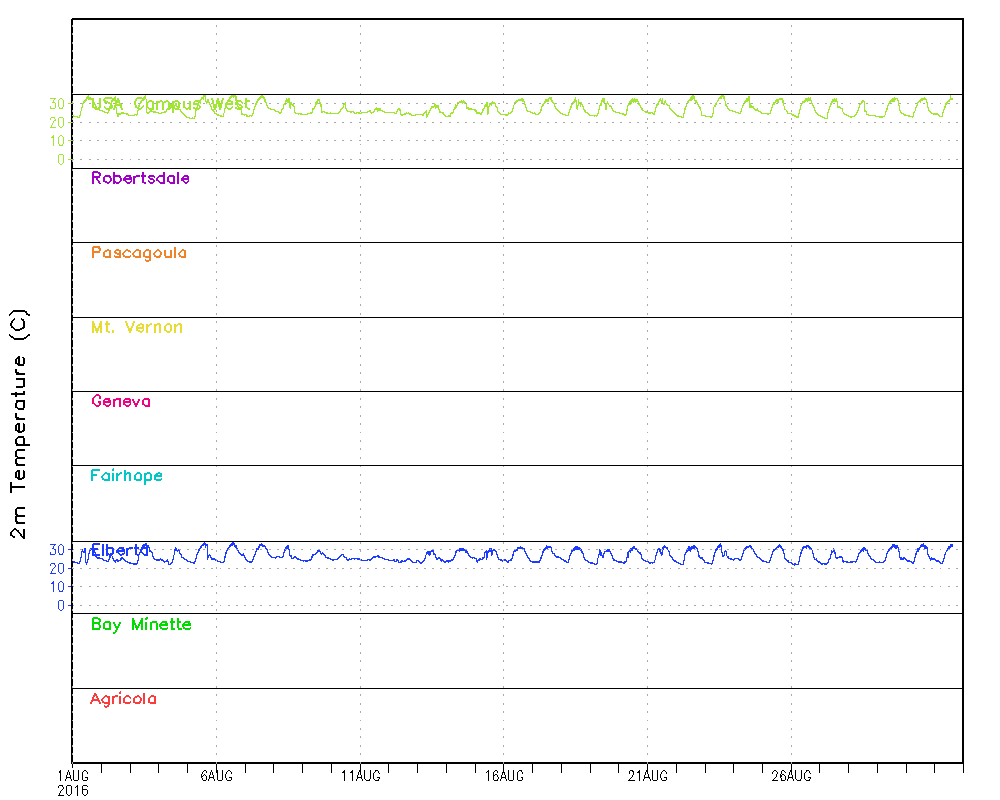Select the Geneva station label

click(121, 402)
